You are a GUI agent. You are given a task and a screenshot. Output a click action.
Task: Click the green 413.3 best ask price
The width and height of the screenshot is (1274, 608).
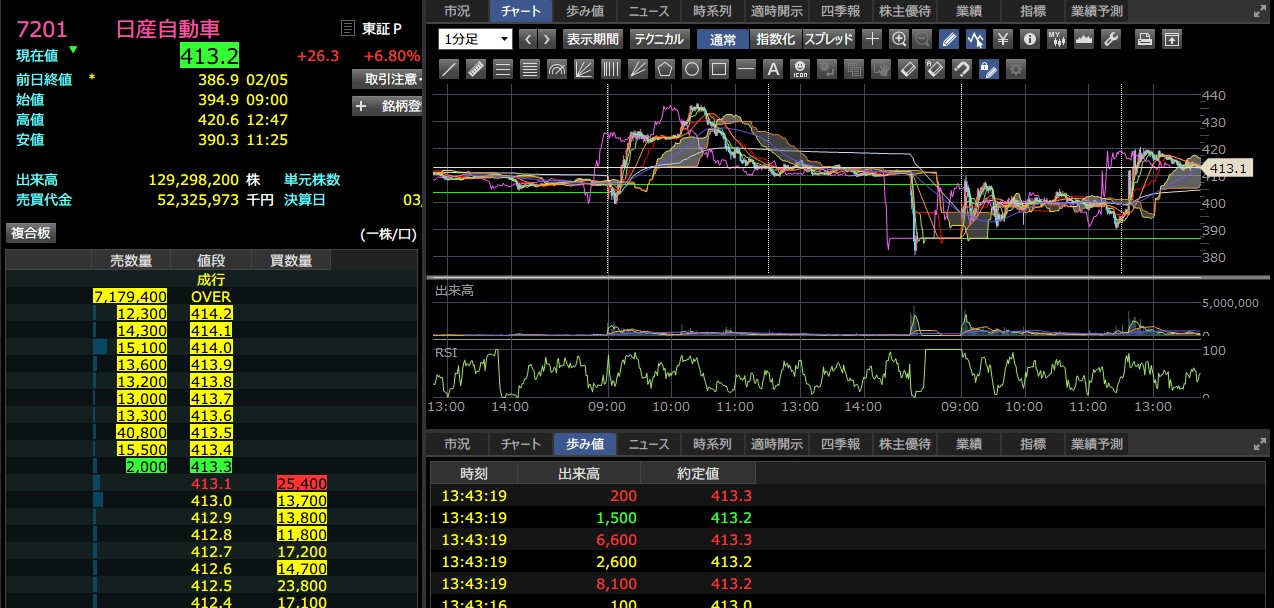pos(211,466)
